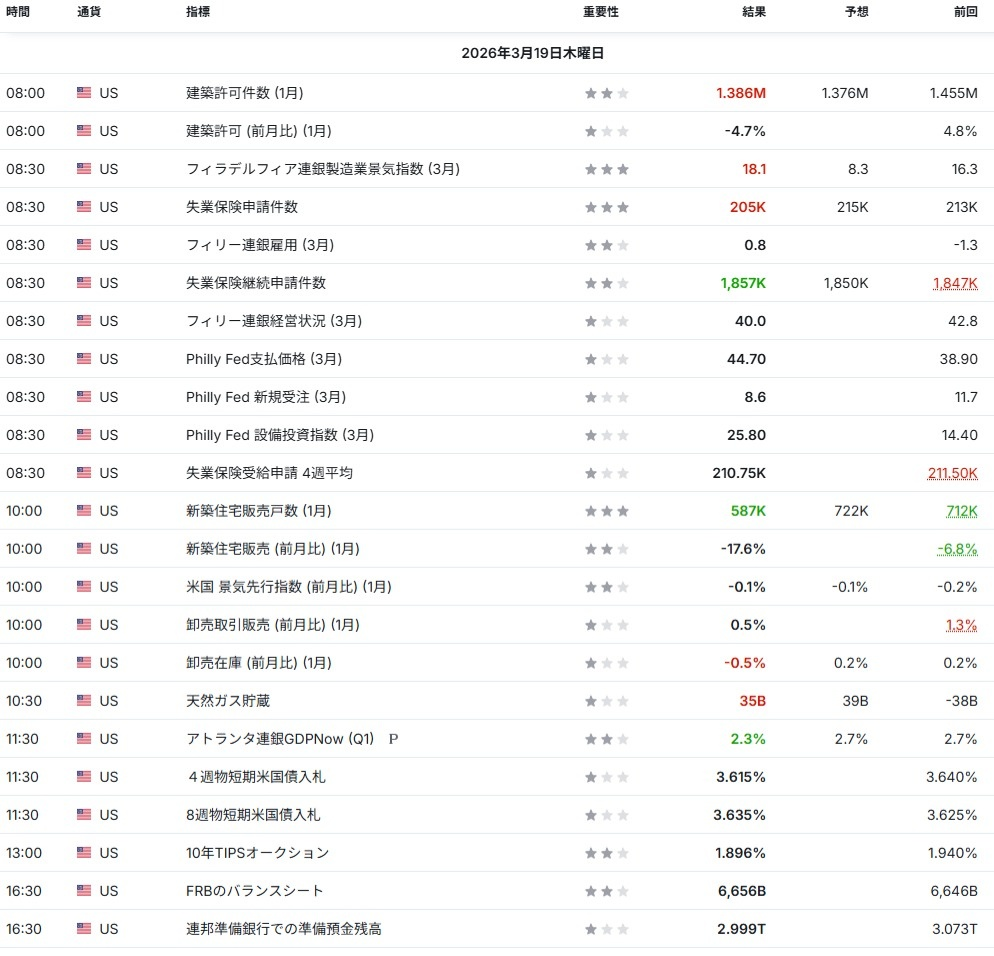Open the 連邦準備銀行での準備預金残高 indicator
This screenshot has height=956, width=994.
point(283,929)
